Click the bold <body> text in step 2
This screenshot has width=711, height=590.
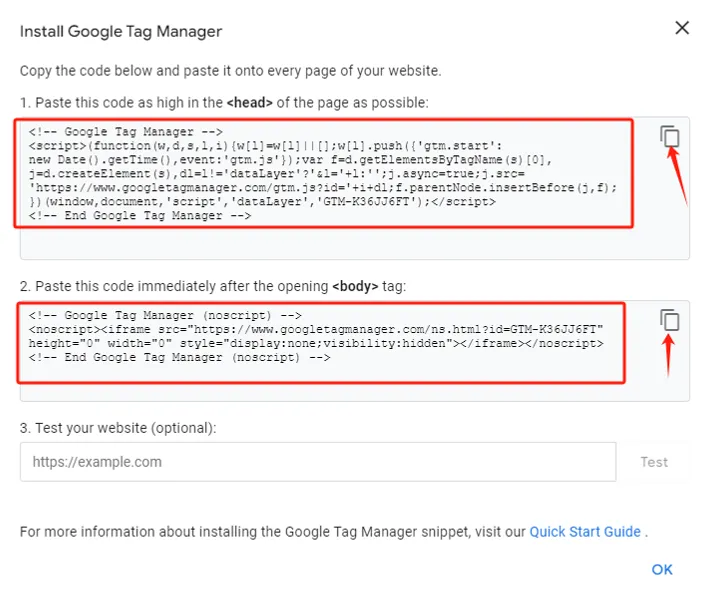click(x=355, y=286)
